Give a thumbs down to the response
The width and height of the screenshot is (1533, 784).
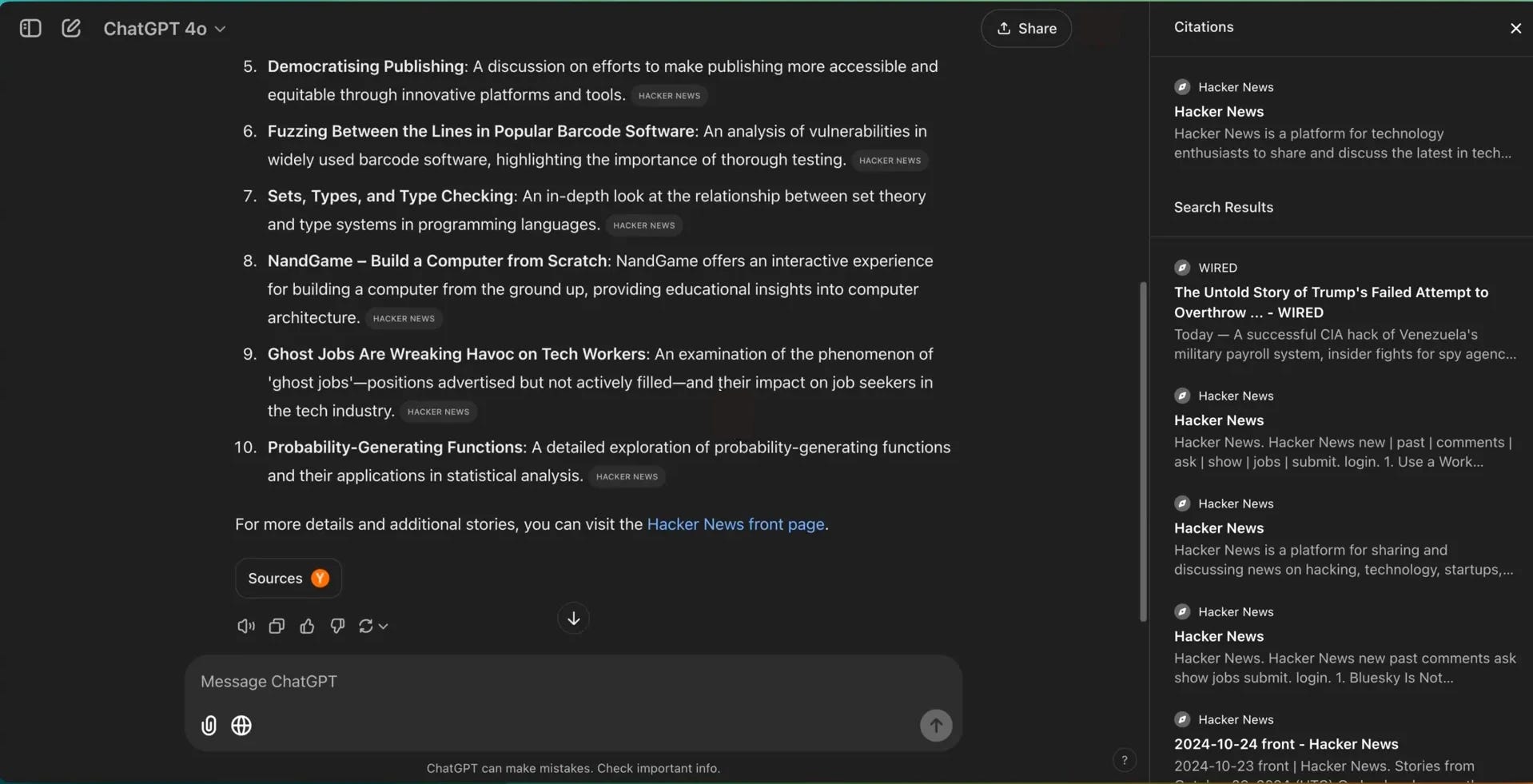coord(337,626)
